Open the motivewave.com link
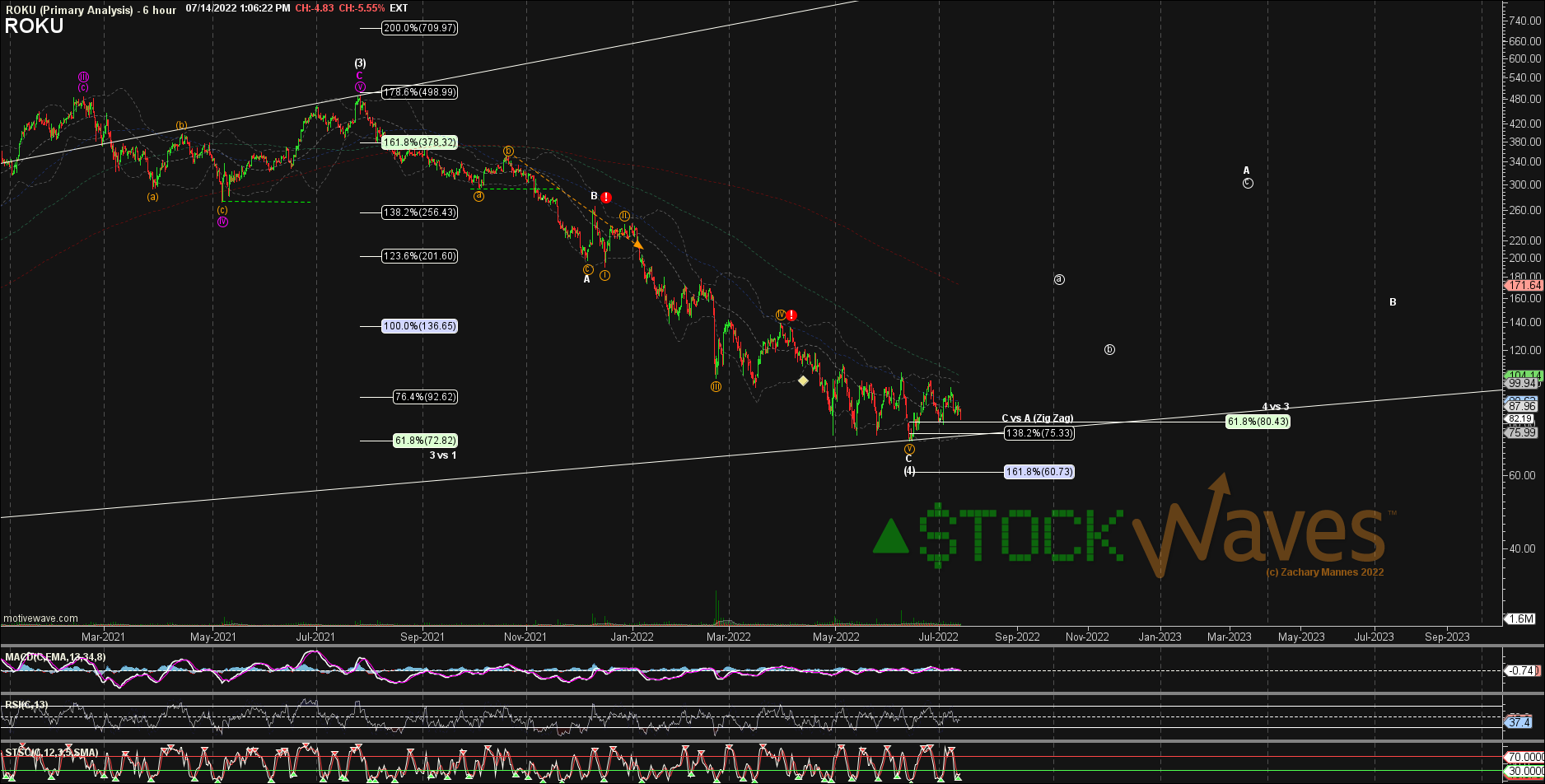 coord(40,618)
